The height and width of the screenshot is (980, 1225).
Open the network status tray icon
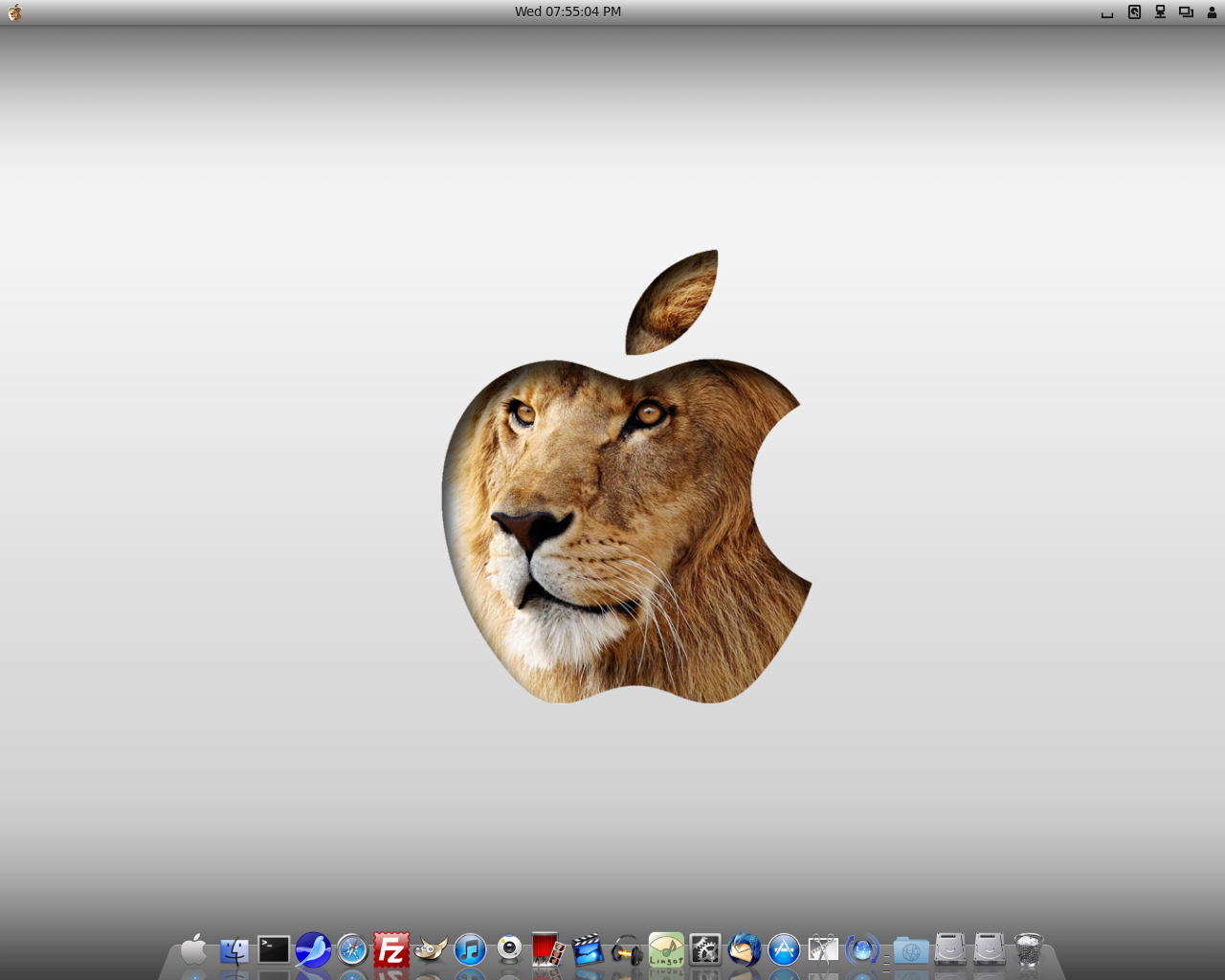[x=1160, y=12]
